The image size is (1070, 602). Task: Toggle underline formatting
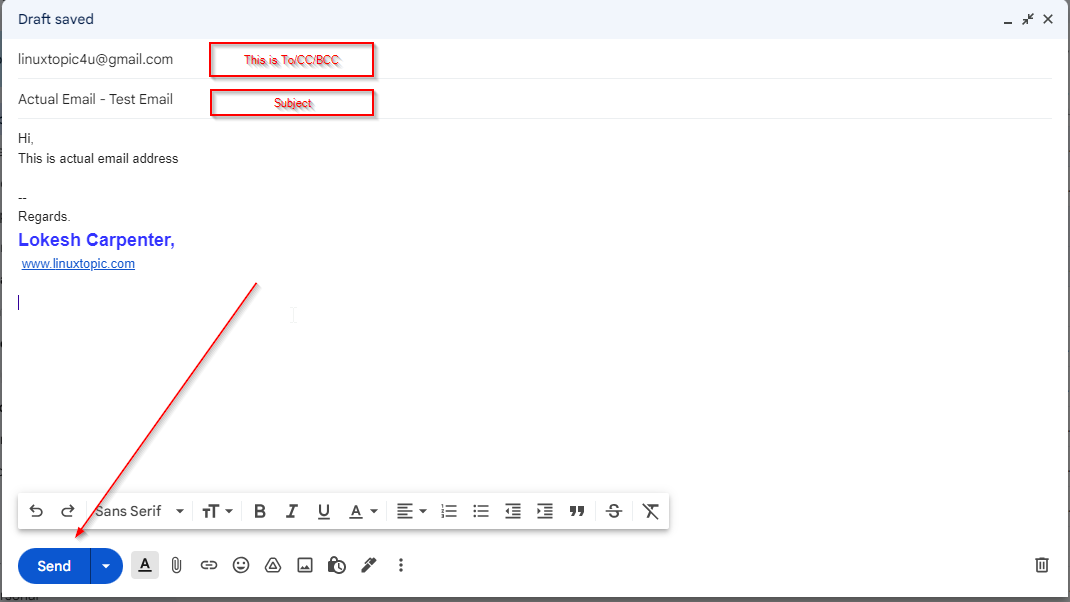point(323,511)
